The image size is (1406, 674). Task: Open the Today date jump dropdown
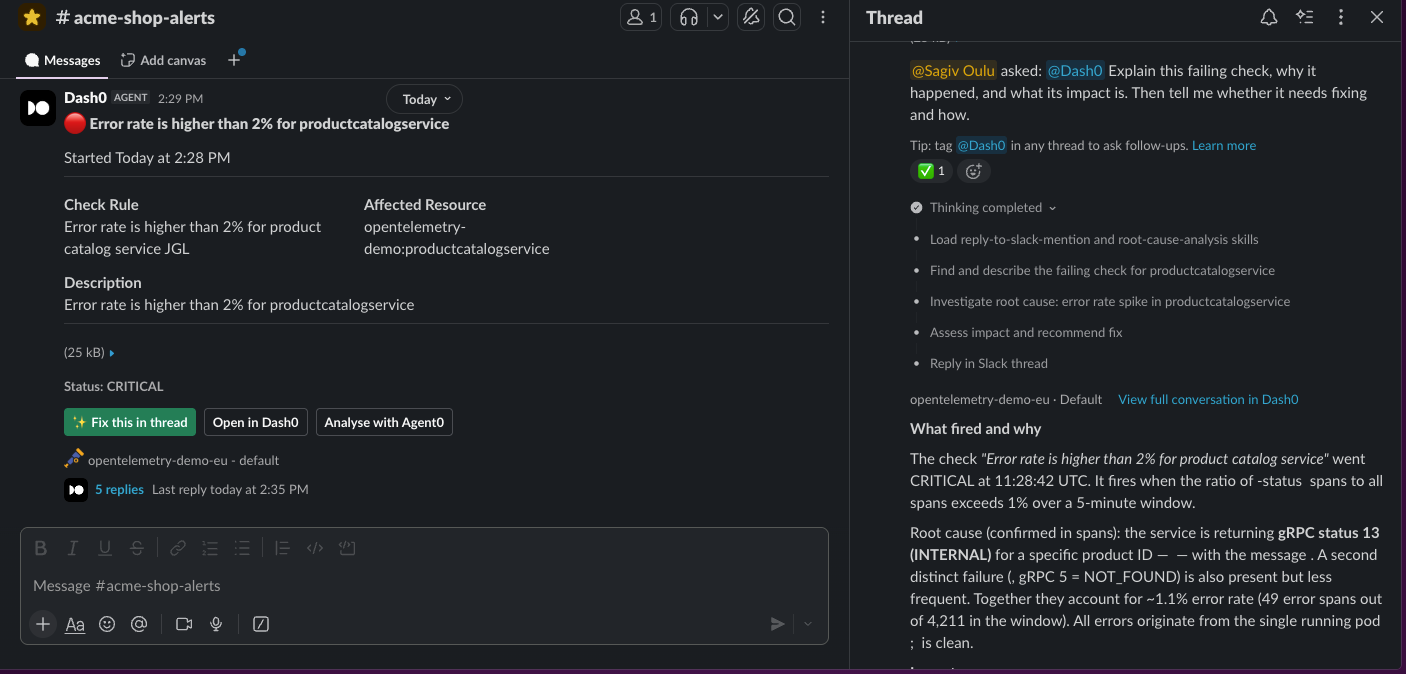click(425, 99)
